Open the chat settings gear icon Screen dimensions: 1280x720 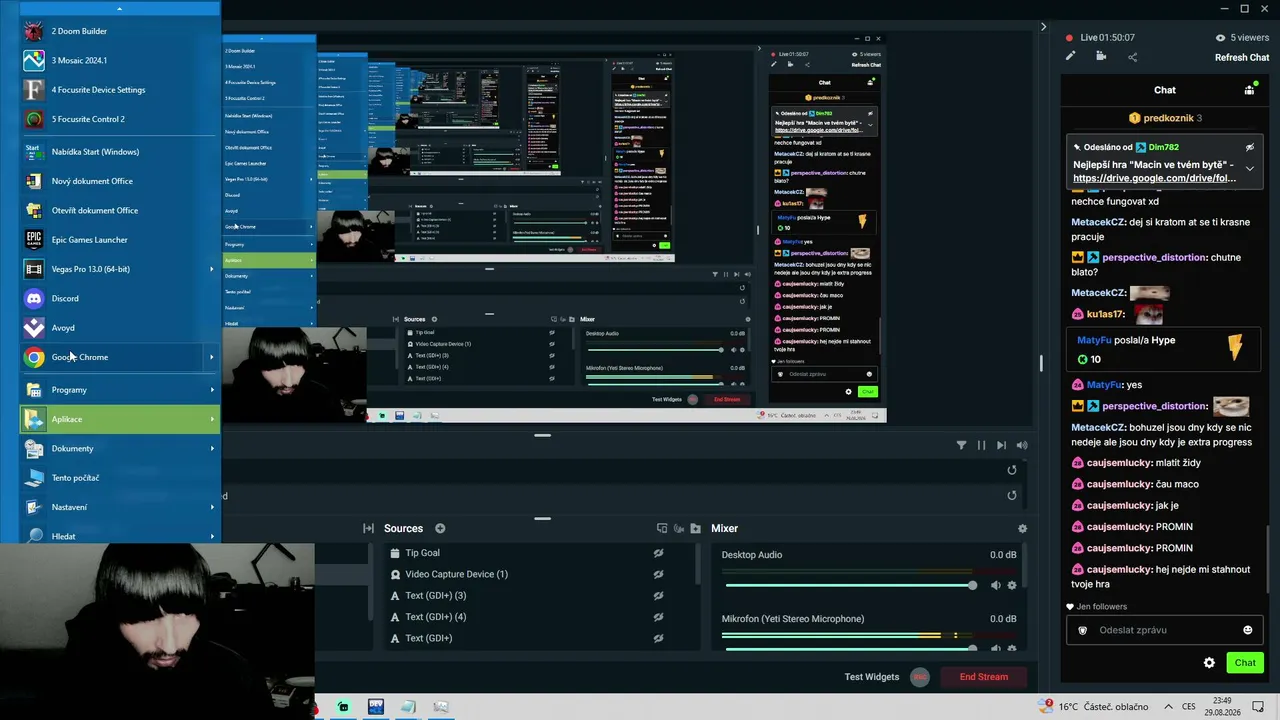click(1209, 662)
